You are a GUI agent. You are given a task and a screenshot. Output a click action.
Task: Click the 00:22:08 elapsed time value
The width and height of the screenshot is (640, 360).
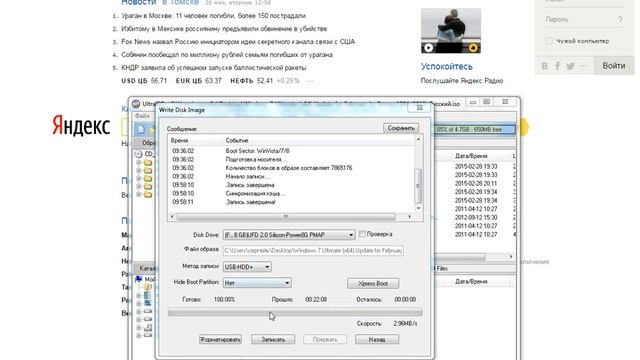(316, 300)
